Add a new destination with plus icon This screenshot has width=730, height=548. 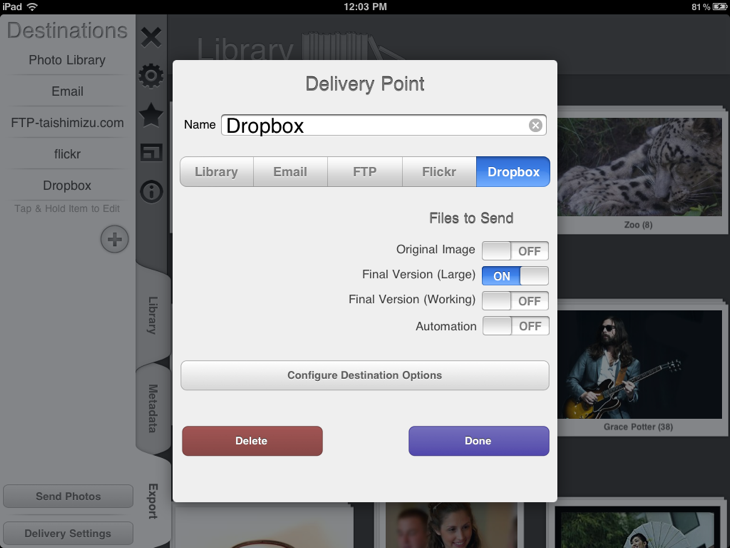click(114, 240)
